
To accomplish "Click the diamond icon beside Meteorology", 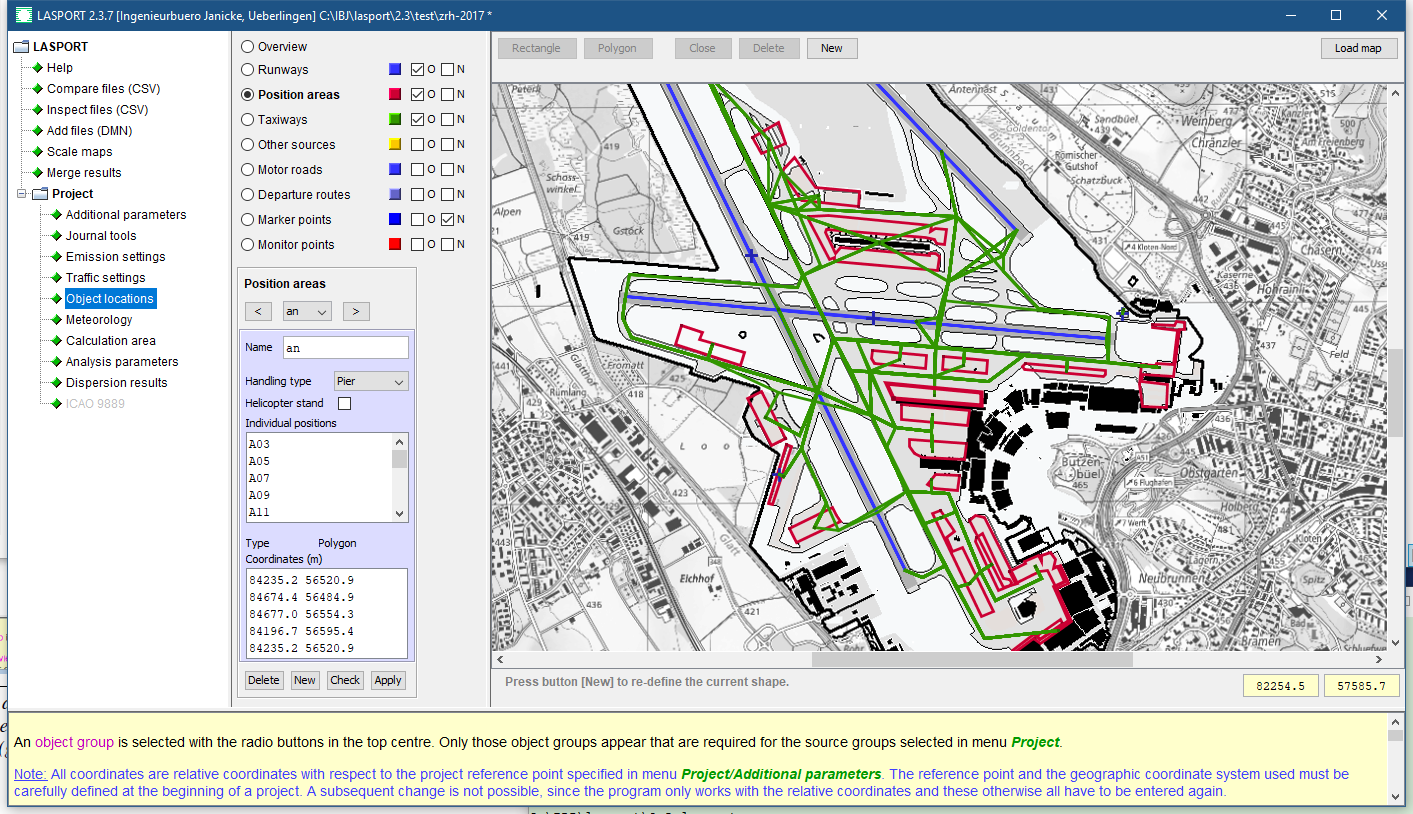I will pos(56,320).
